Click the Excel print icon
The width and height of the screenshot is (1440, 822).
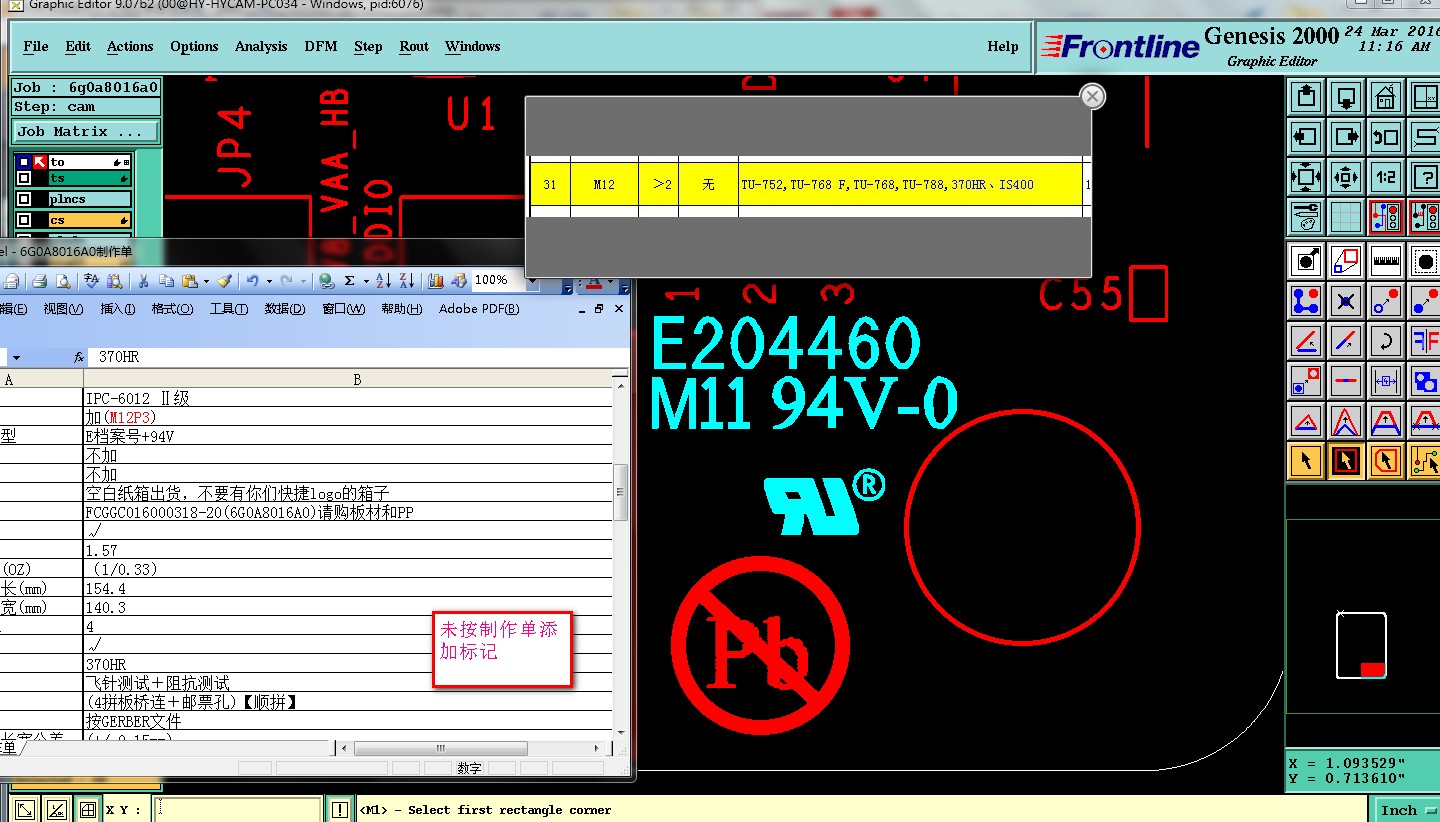click(x=39, y=281)
